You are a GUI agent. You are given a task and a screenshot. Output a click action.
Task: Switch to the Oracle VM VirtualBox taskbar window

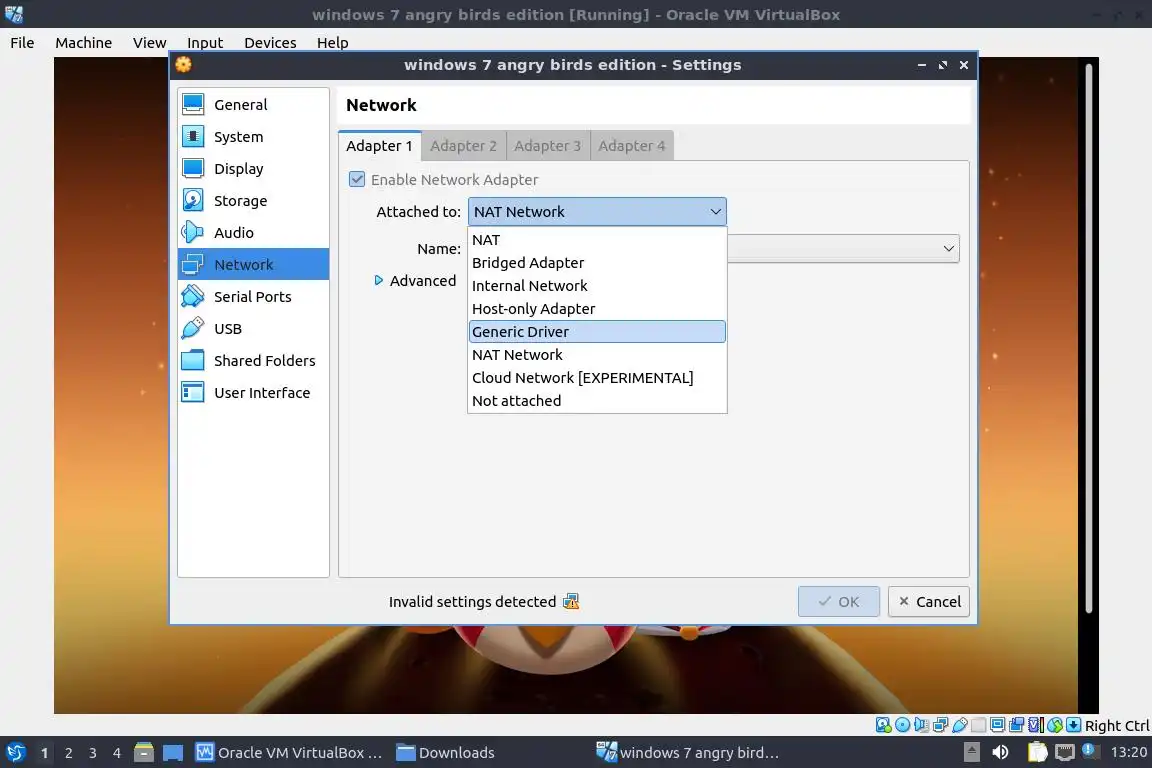[289, 753]
